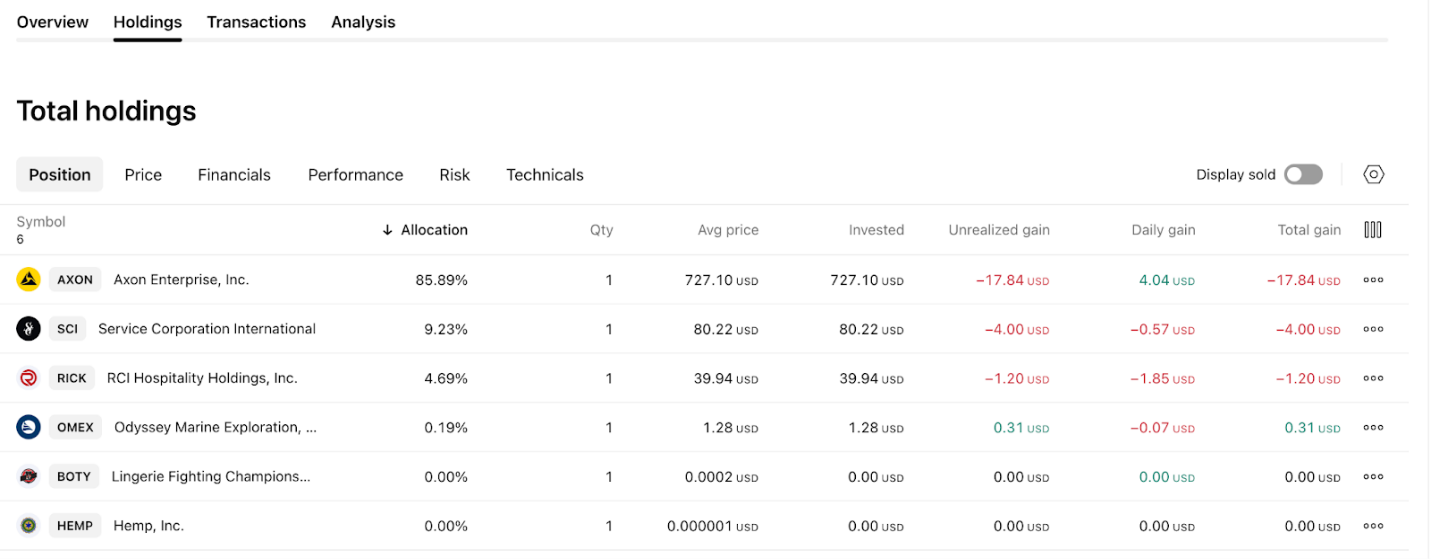This screenshot has width=1431, height=559.
Task: Click the AXON ticker badge
Action: coord(75,280)
